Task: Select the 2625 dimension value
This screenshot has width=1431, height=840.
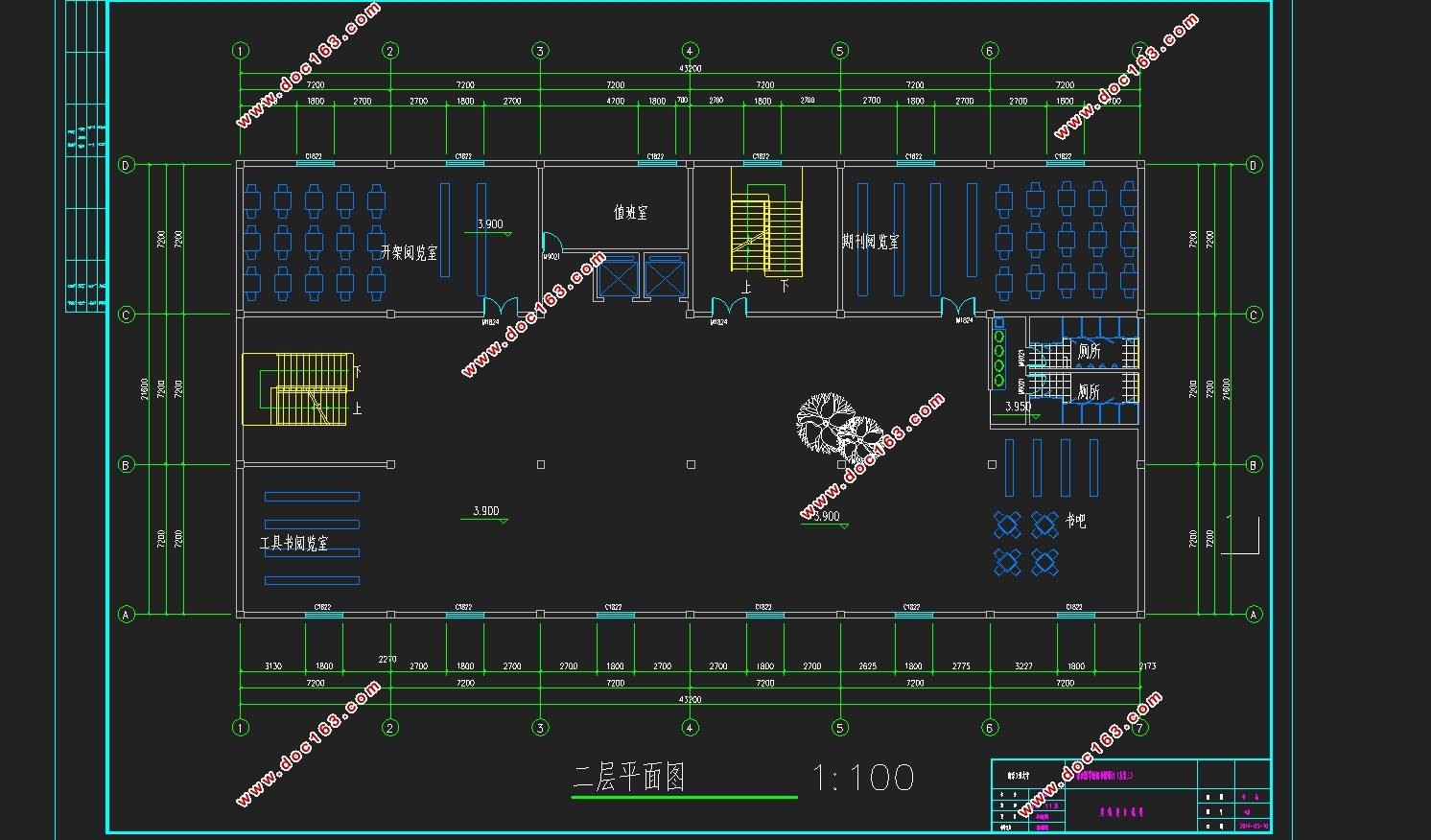Action: pos(867,665)
